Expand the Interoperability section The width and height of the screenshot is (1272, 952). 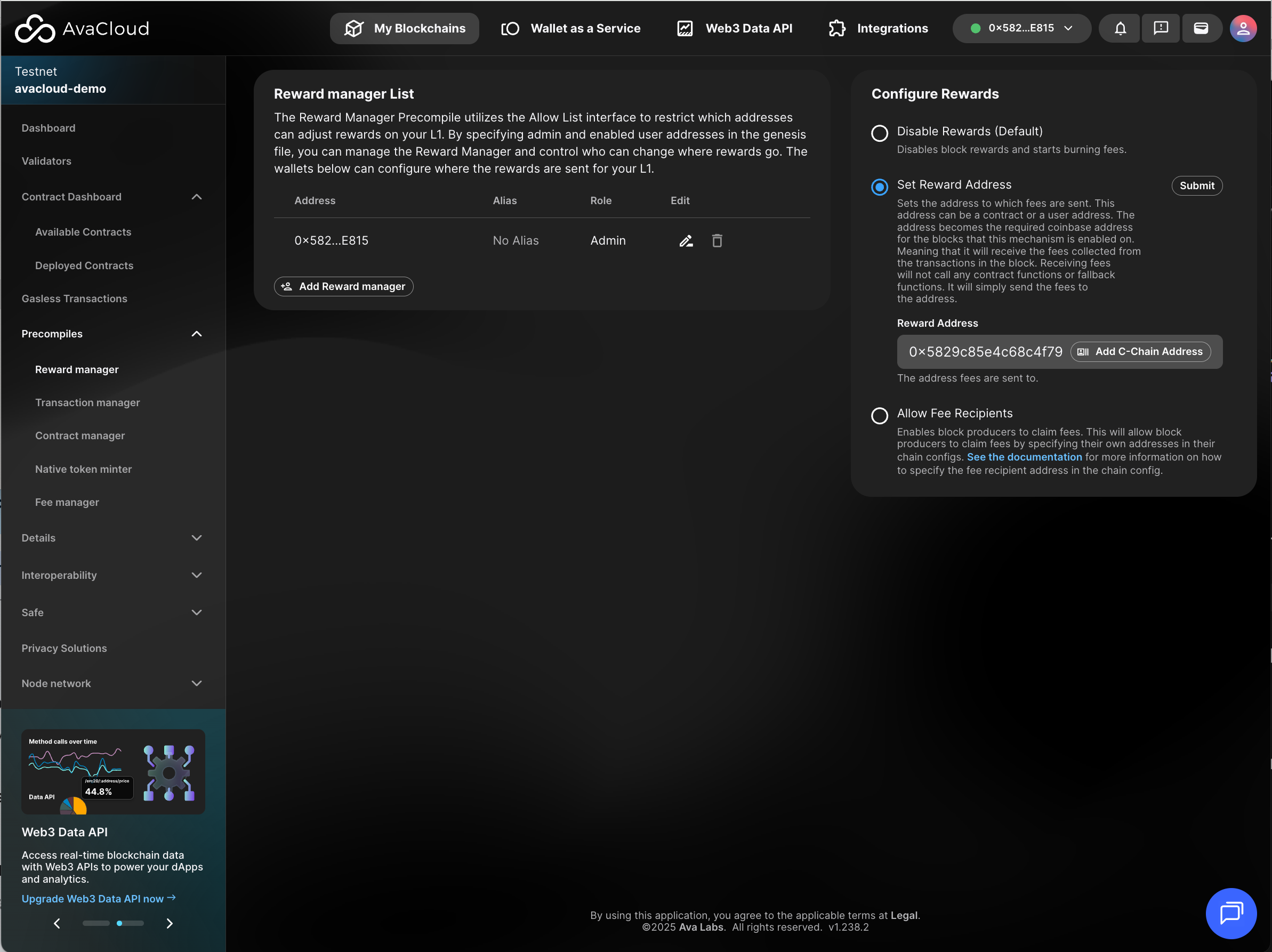pos(196,576)
